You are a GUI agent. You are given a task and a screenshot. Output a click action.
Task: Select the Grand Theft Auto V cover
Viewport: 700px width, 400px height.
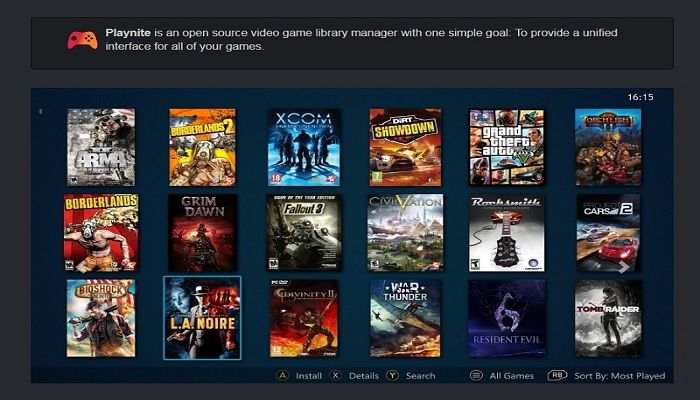506,147
